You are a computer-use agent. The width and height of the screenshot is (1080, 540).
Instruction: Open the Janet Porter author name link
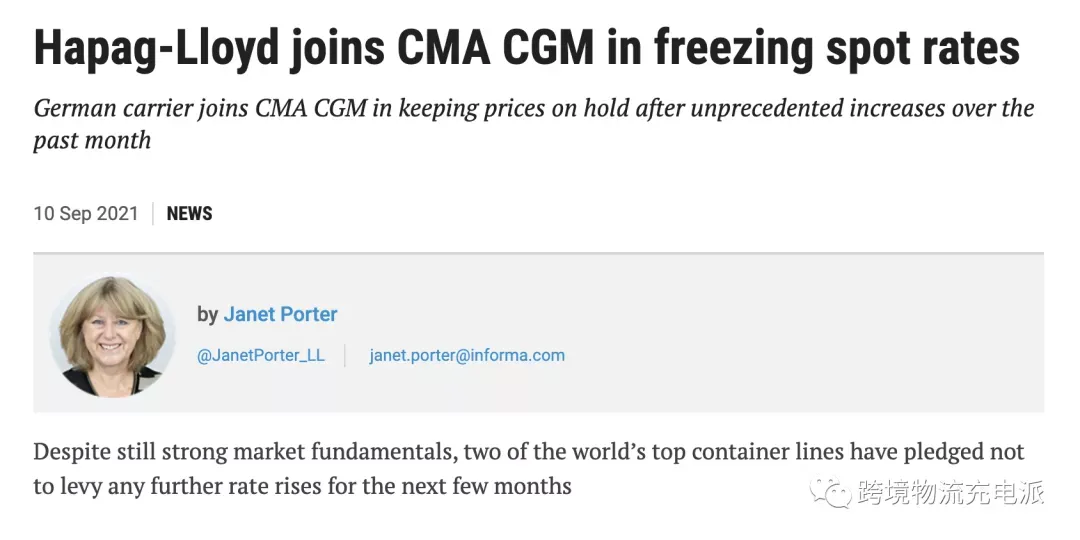pyautogui.click(x=280, y=314)
